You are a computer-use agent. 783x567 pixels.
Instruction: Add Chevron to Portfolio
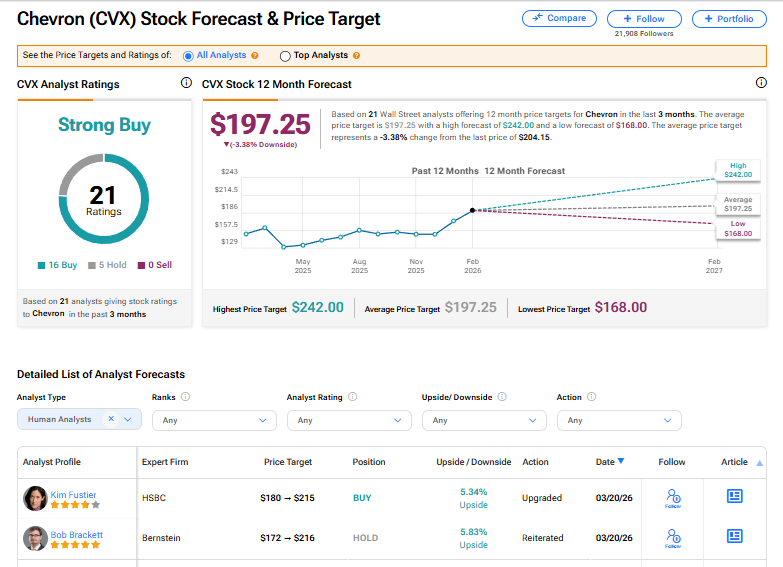pyautogui.click(x=729, y=18)
